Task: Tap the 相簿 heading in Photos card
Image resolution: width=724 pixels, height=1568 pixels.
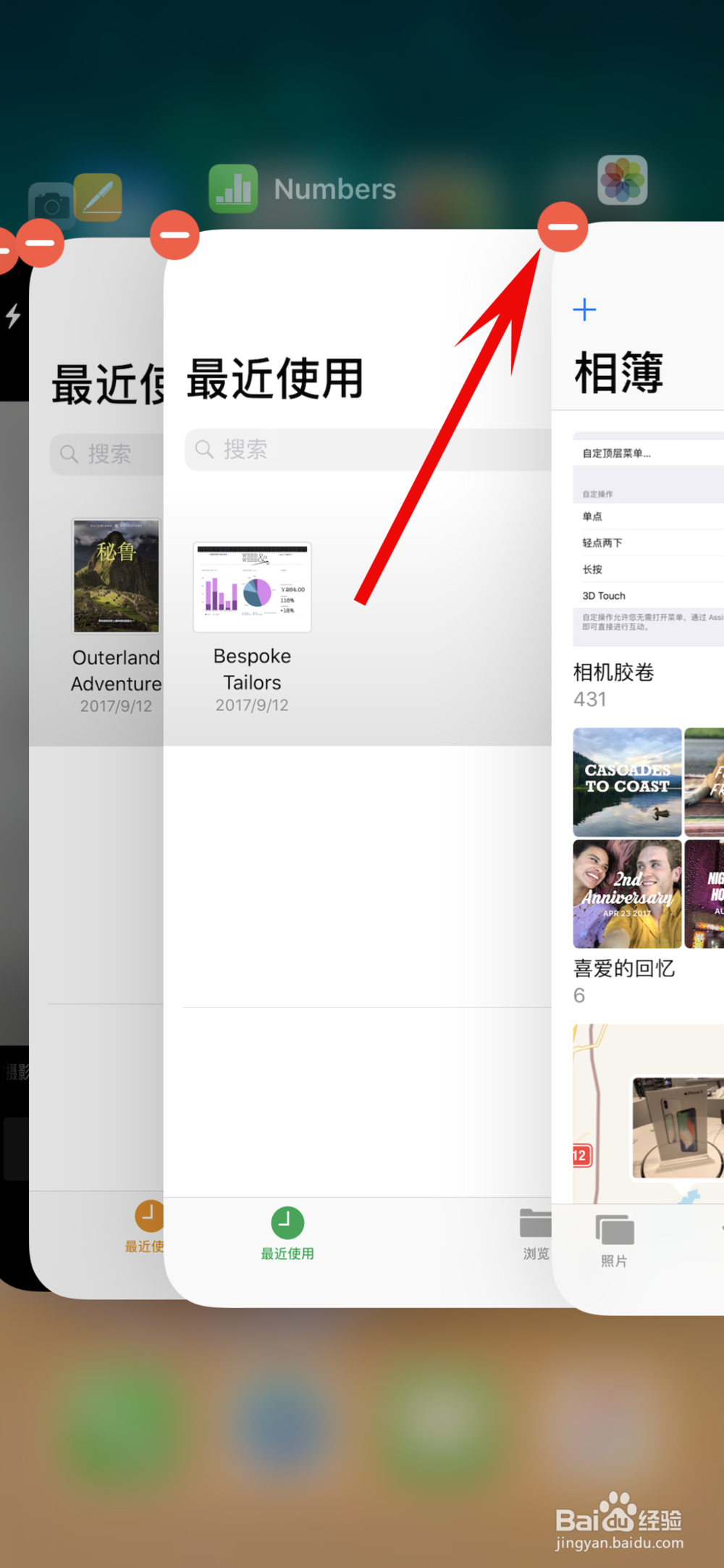Action: (619, 373)
